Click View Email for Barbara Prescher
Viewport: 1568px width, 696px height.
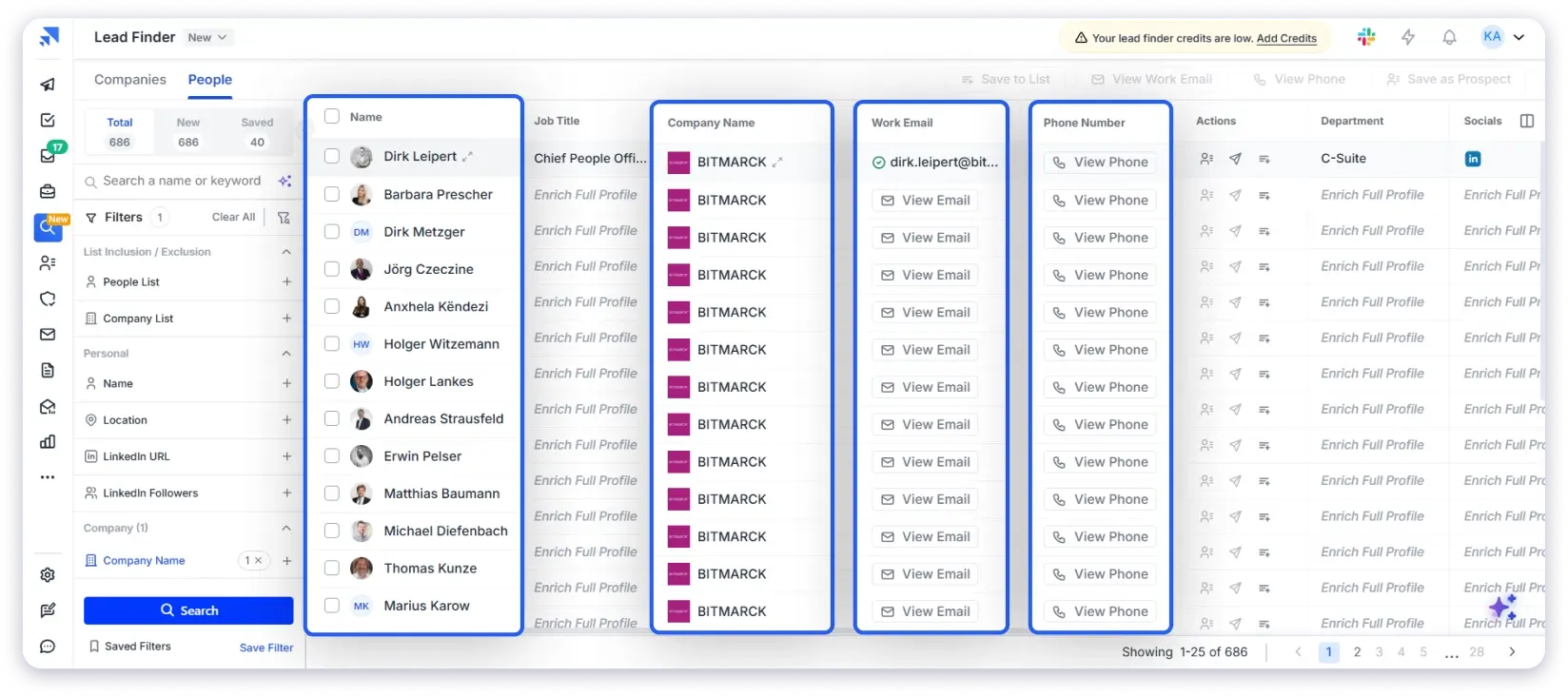pyautogui.click(x=925, y=201)
